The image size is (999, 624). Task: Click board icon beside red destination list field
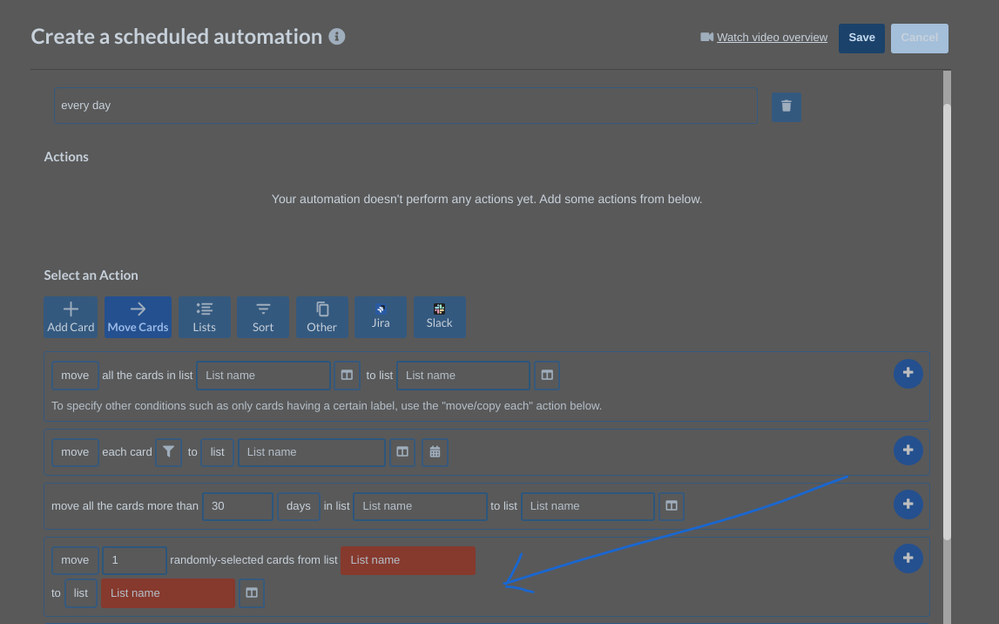(252, 593)
